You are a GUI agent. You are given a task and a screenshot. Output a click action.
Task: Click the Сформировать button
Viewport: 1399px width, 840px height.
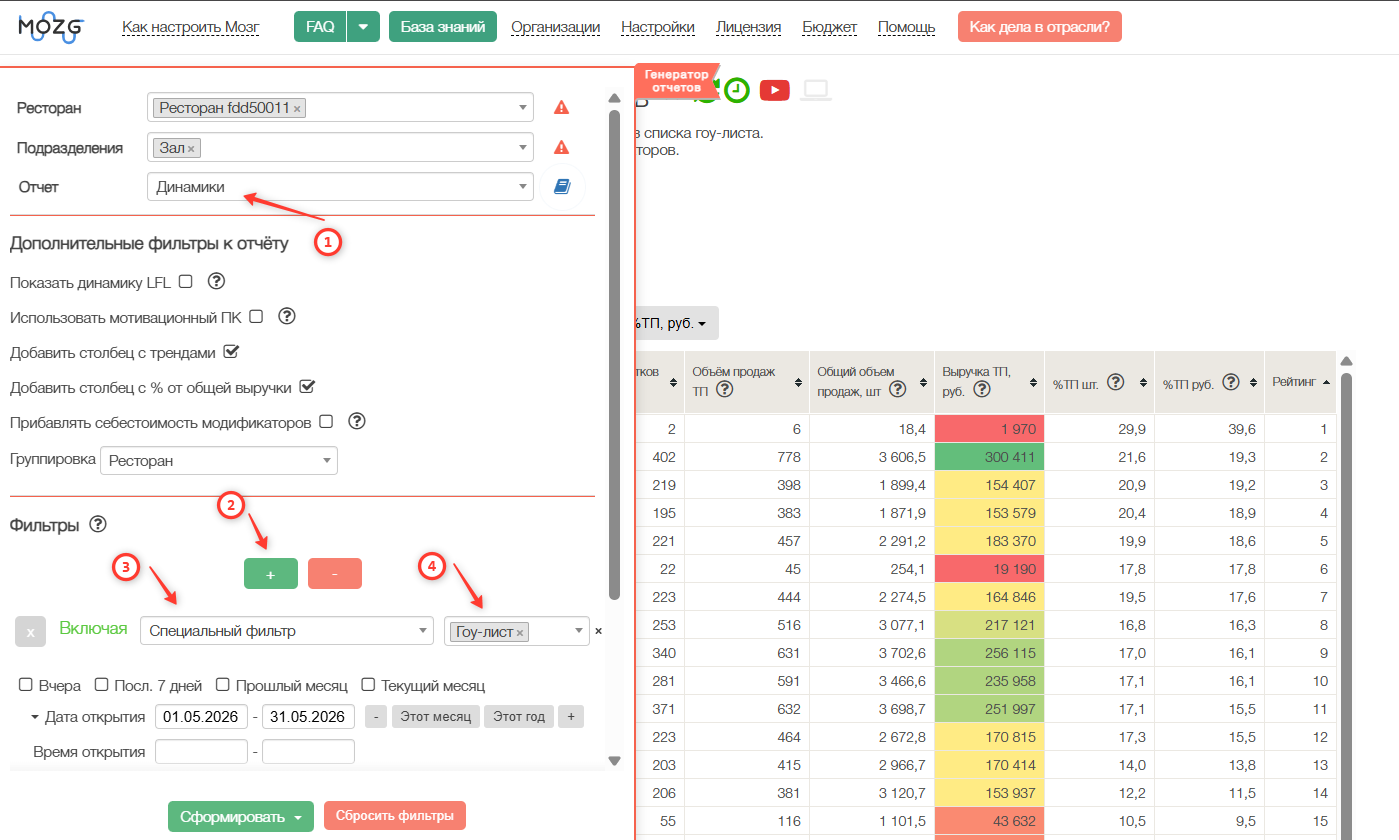[241, 817]
